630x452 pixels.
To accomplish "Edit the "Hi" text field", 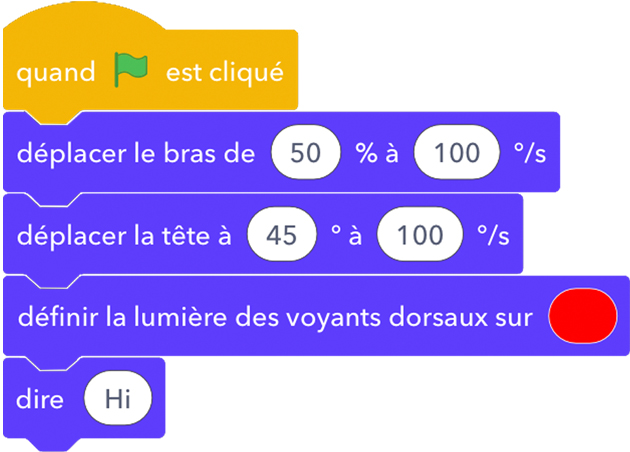I will [x=118, y=399].
